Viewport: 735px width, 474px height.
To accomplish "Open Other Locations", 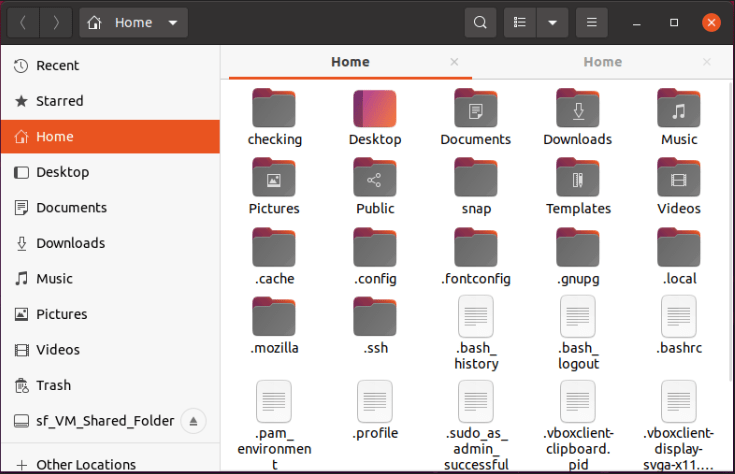I will (110, 464).
